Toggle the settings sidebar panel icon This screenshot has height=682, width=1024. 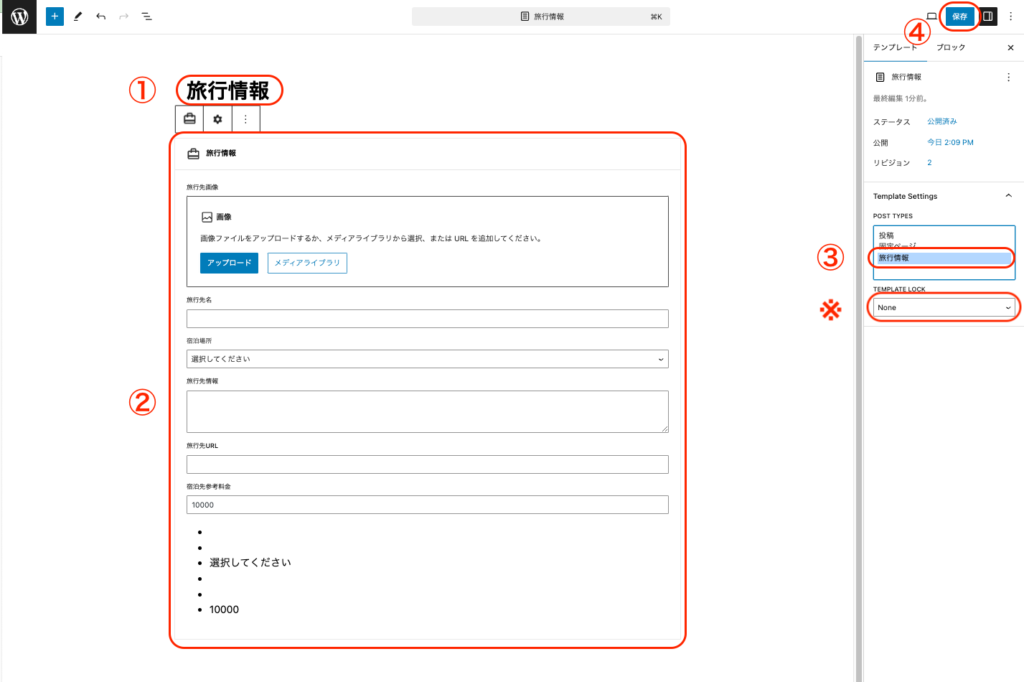tap(987, 17)
